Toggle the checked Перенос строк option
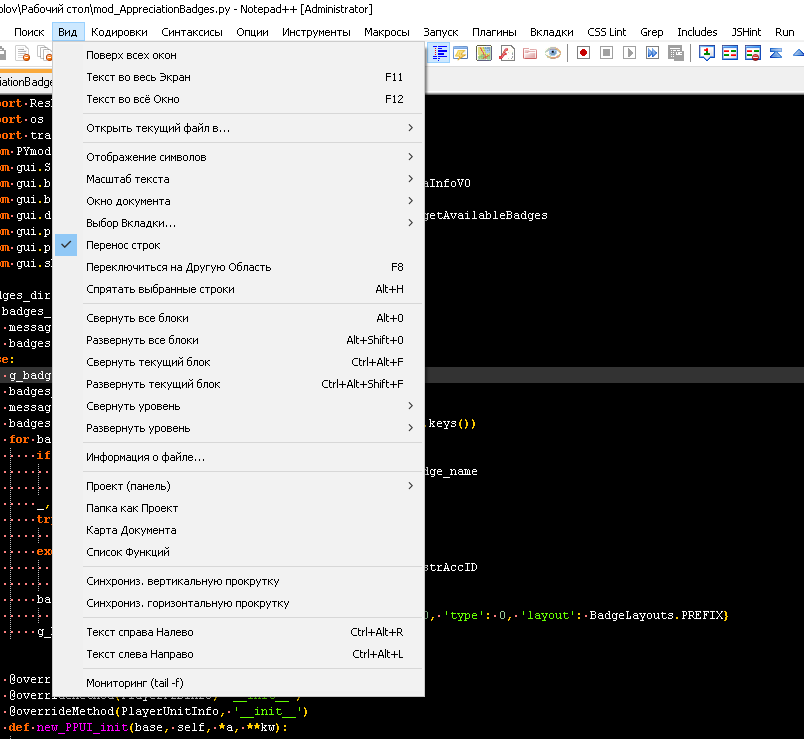The image size is (804, 739). tap(238, 245)
